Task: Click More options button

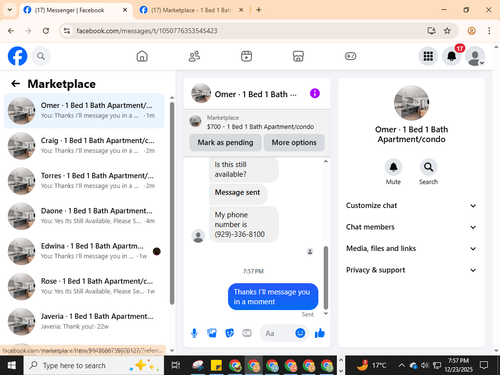Action: [x=294, y=142]
